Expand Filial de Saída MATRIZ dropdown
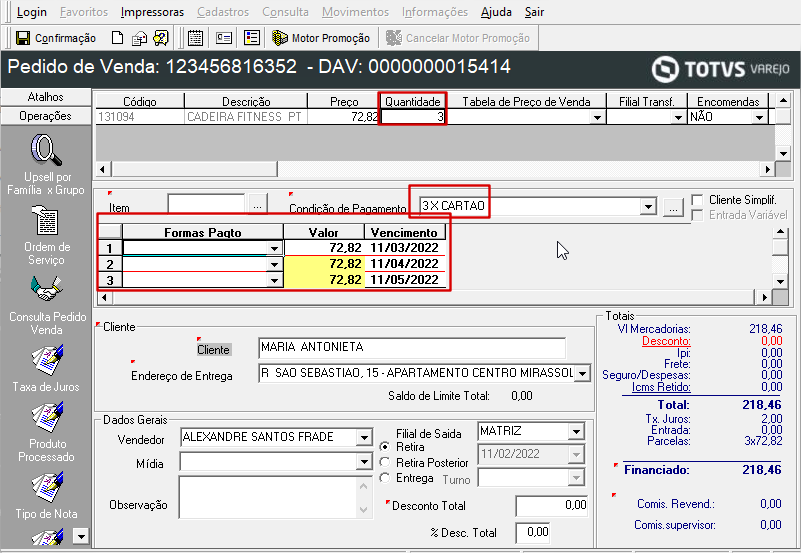The width and height of the screenshot is (801, 553). [576, 432]
